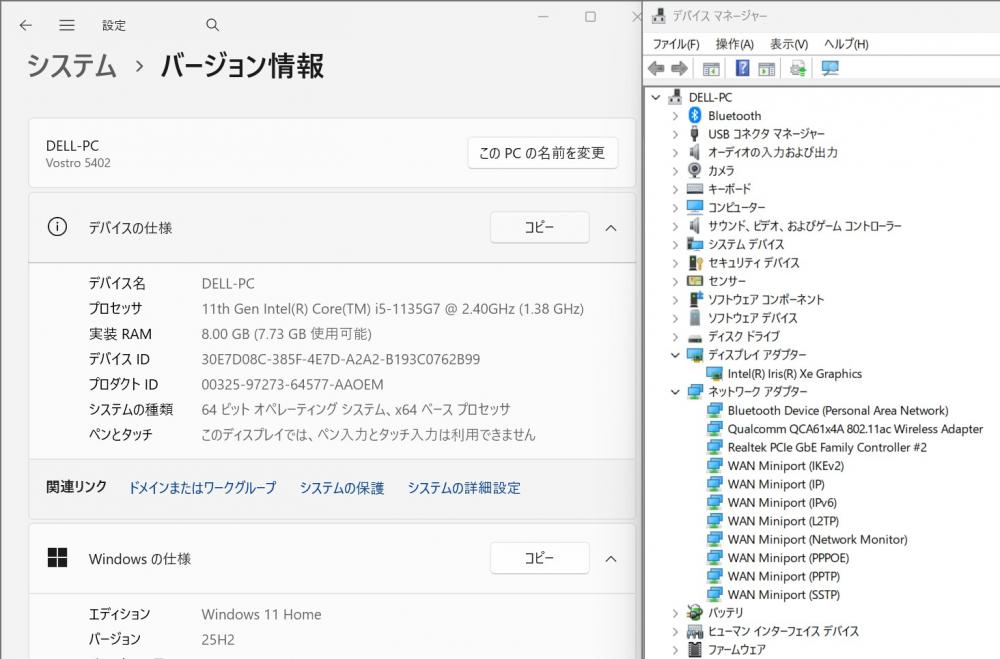Click the back arrow in Settings
This screenshot has height=659, width=1000.
(x=26, y=25)
